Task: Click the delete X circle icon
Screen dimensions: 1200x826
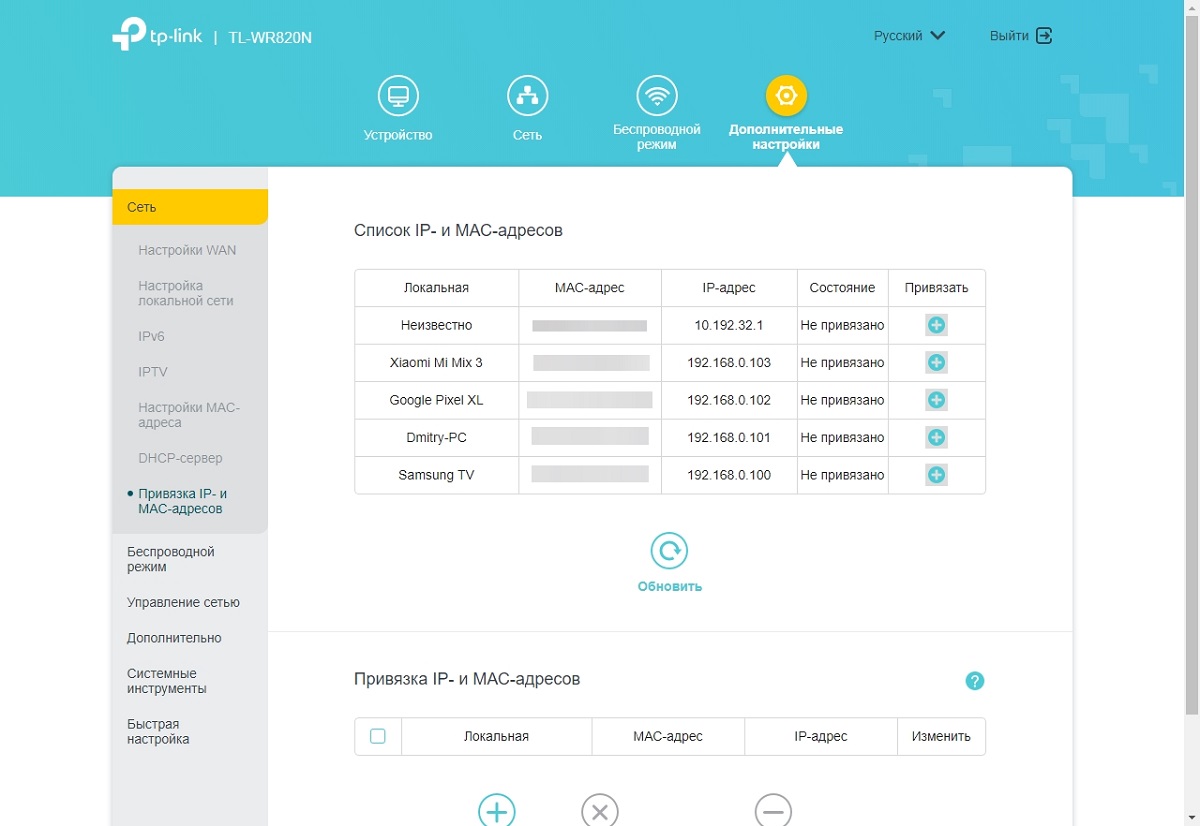Action: pyautogui.click(x=600, y=811)
